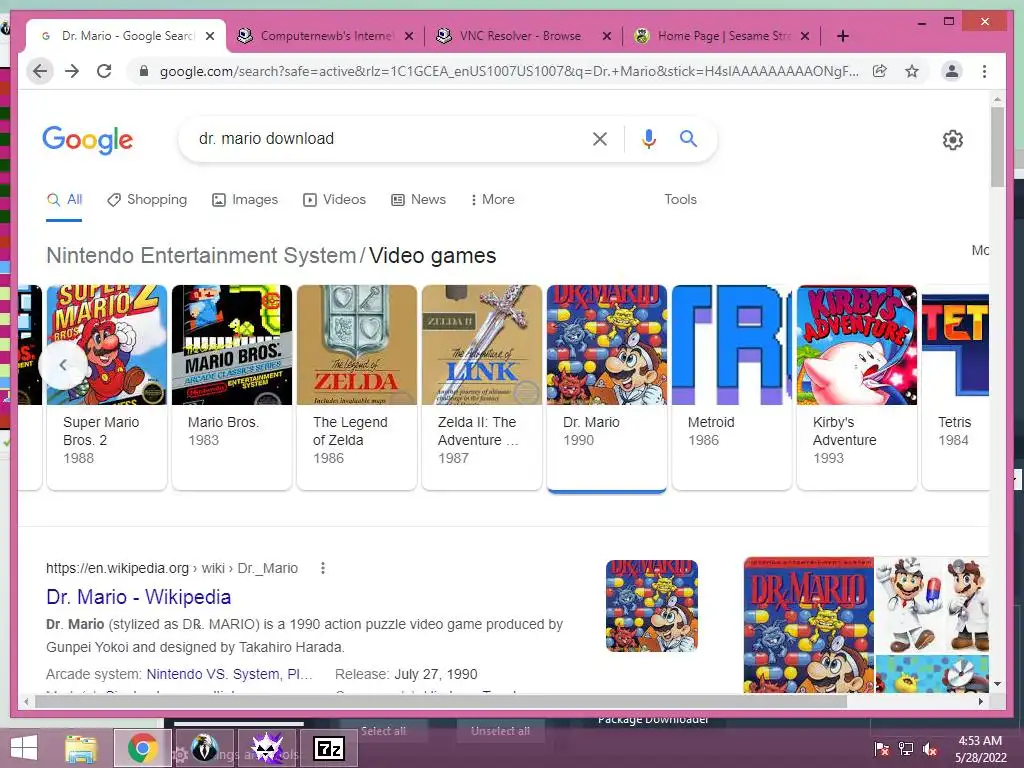1024x768 pixels.
Task: Open a new tab with the plus button
Action: click(842, 36)
